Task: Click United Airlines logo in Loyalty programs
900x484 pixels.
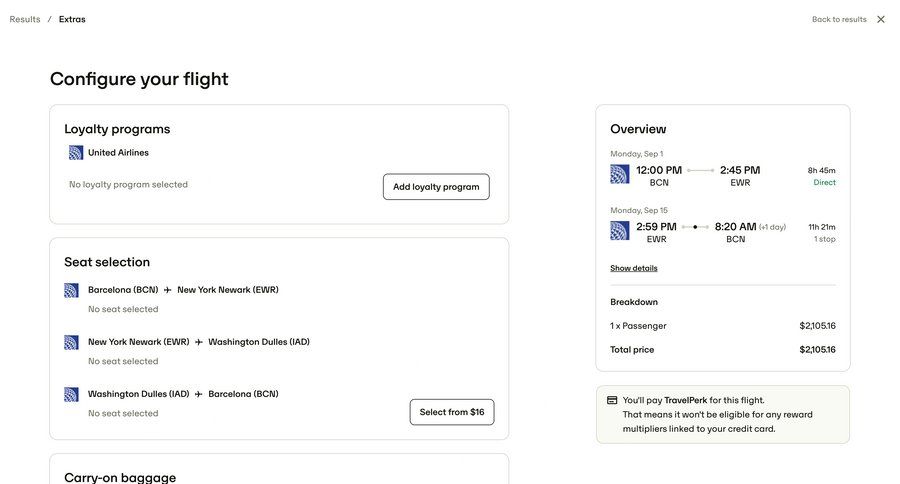Action: 76,153
